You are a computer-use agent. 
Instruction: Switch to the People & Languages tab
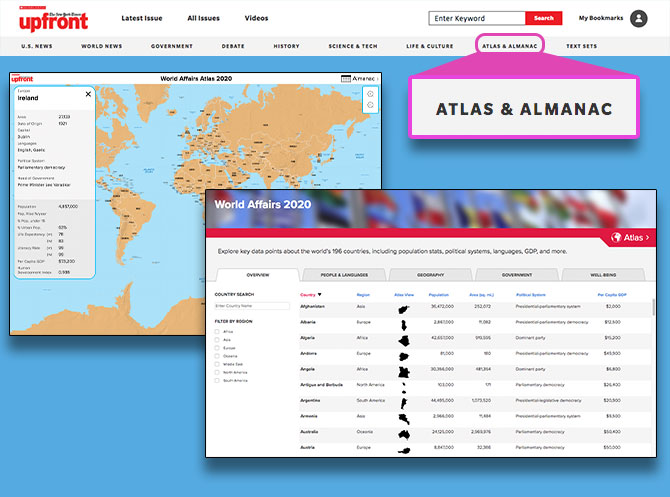pos(344,275)
